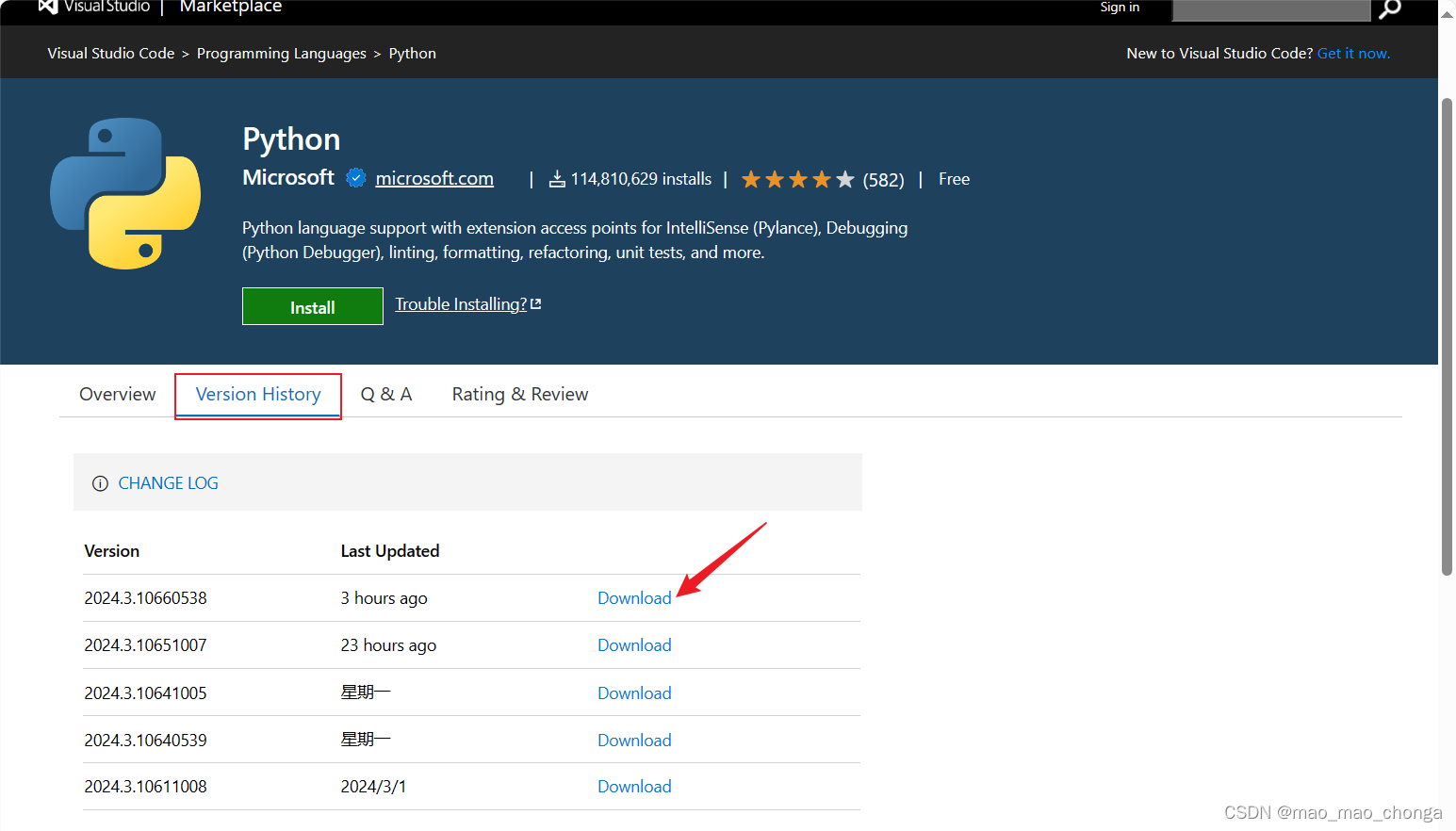The height and width of the screenshot is (831, 1456).
Task: Click the Python extension title
Action: pyautogui.click(x=291, y=139)
